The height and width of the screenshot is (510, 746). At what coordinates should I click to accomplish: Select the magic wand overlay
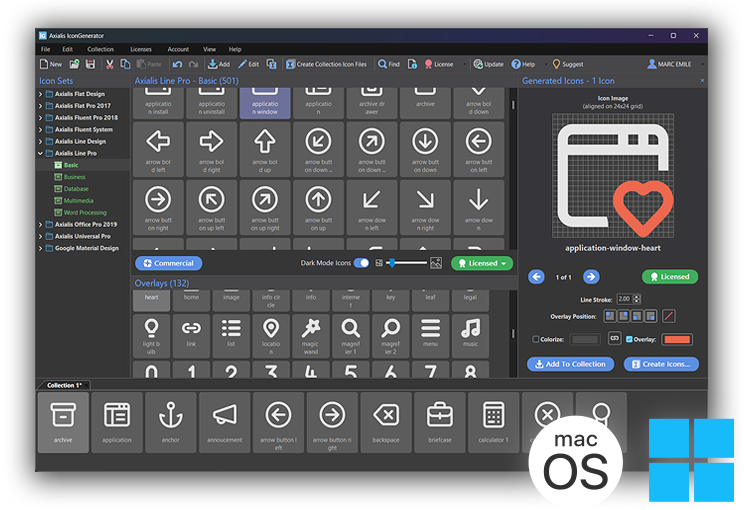(311, 336)
